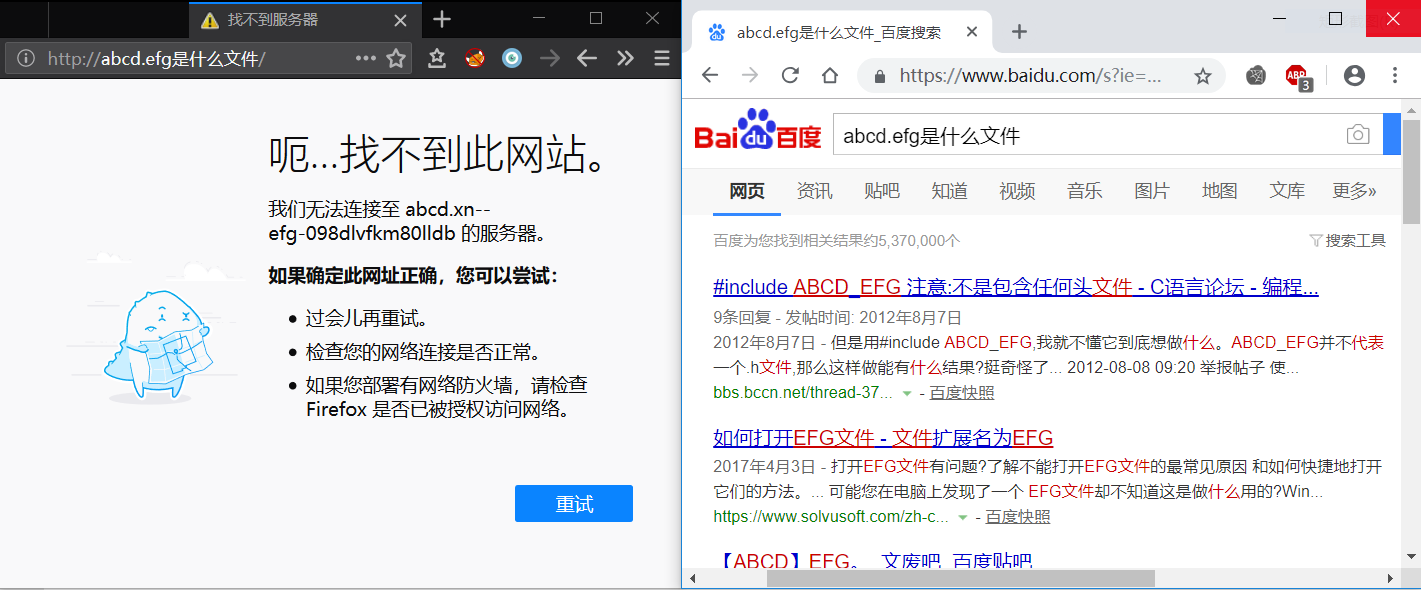1421x590 pixels.
Task: Click Chrome horizontal scrollbar thumb
Action: [x=960, y=579]
